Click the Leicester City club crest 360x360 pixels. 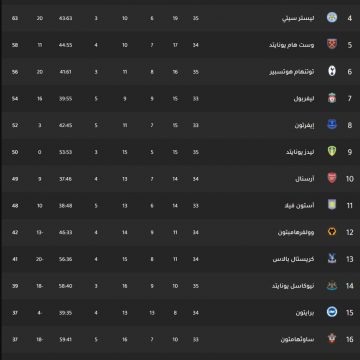[332, 18]
